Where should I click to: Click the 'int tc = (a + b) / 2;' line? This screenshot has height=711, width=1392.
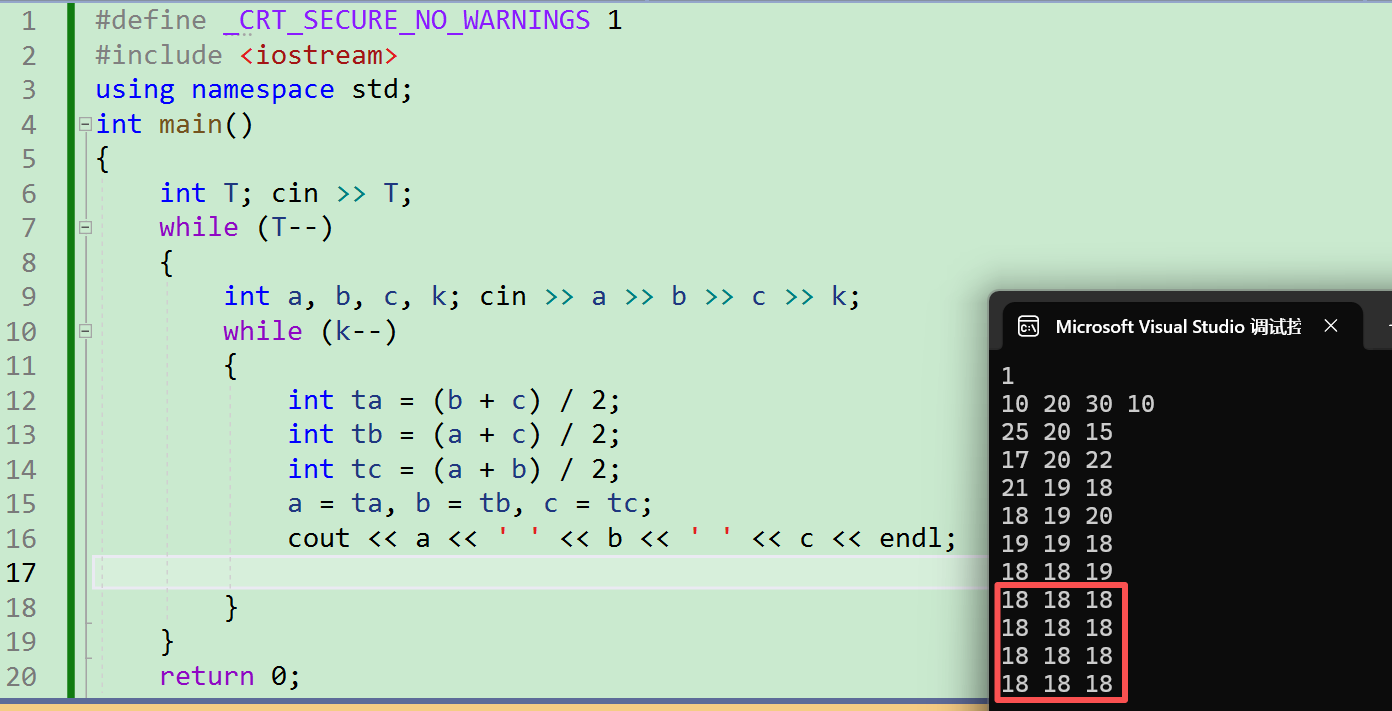[x=454, y=469]
